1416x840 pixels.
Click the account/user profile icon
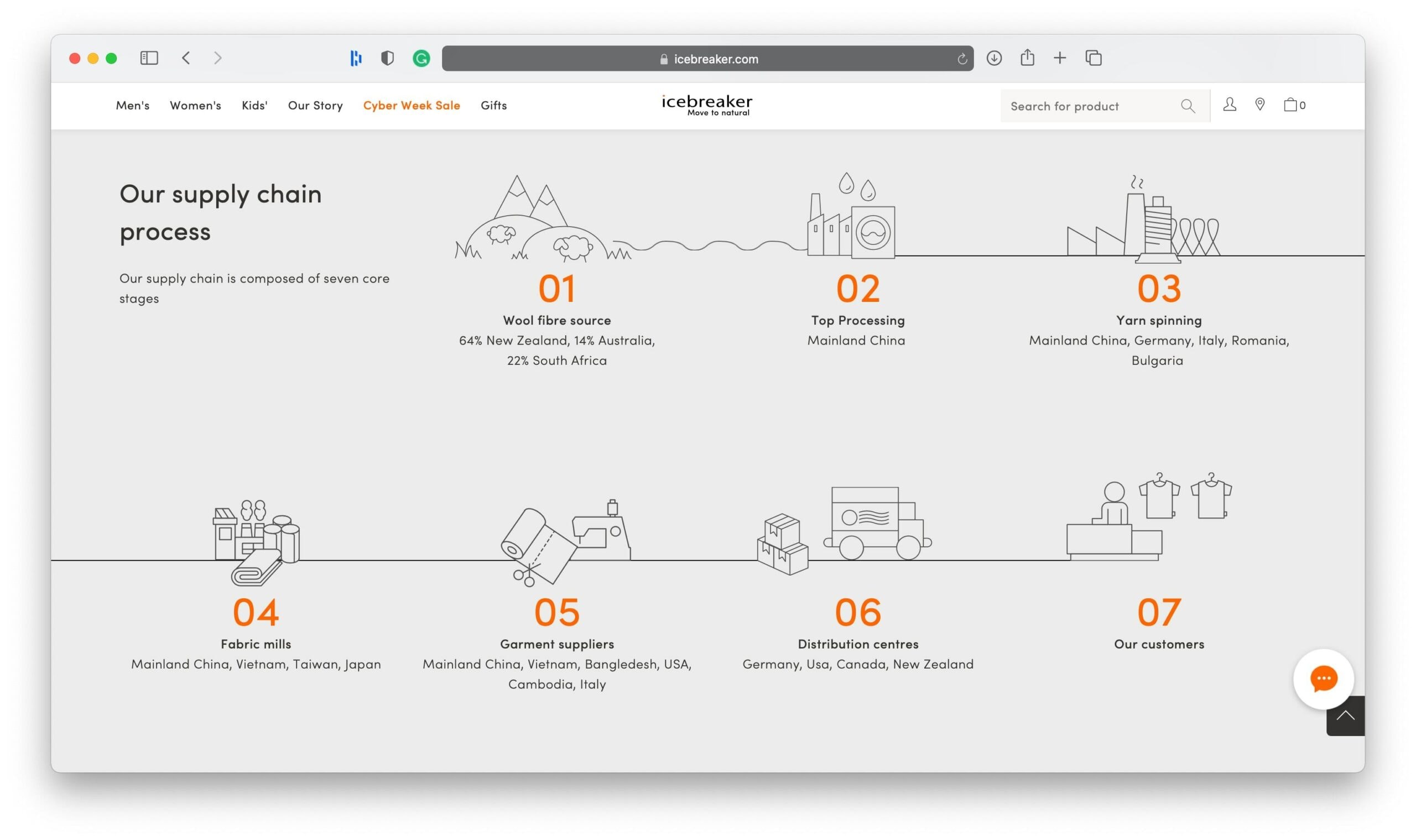(1229, 104)
